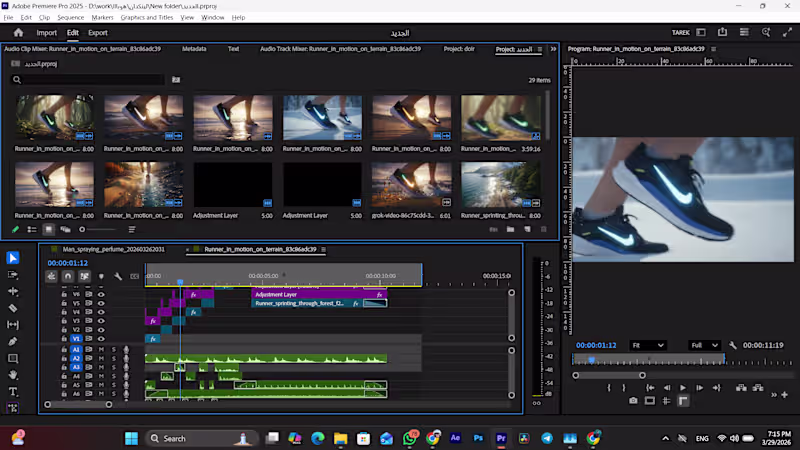
Task: Open Runner sequence timeline panel menu
Action: coord(323,249)
